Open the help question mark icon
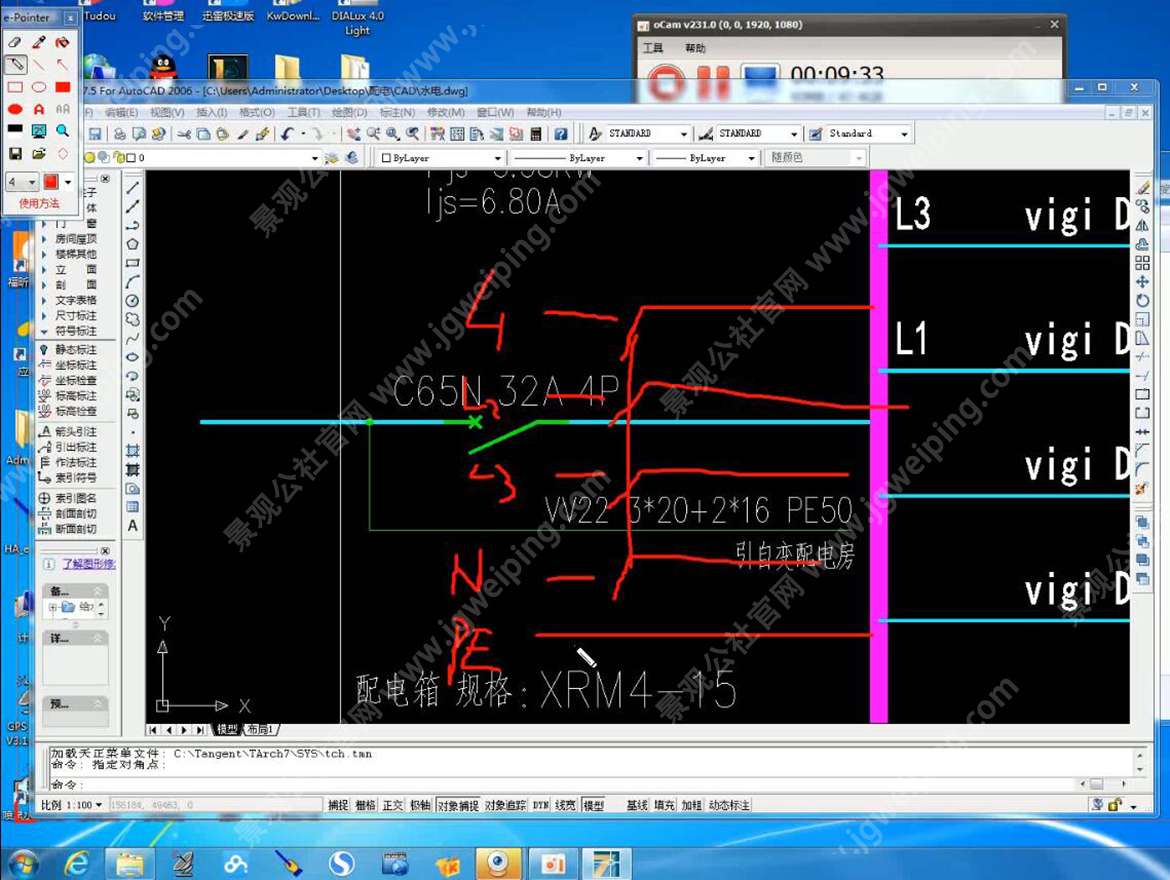Image resolution: width=1170 pixels, height=880 pixels. [x=561, y=134]
